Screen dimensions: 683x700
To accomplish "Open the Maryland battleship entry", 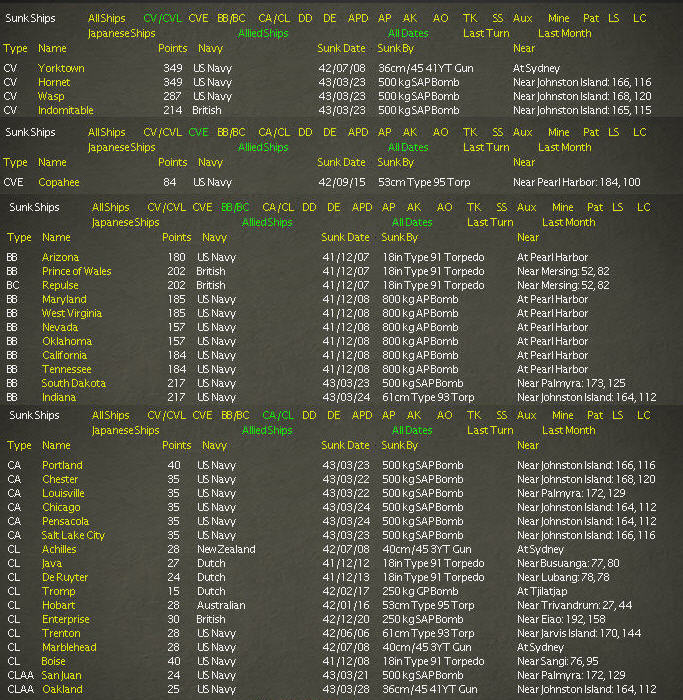I will (x=64, y=299).
